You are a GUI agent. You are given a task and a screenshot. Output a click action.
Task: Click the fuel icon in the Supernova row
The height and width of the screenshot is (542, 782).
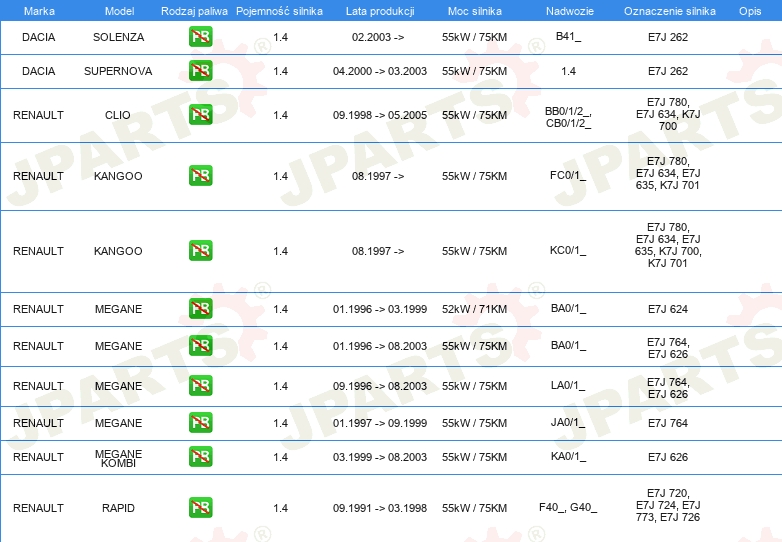click(x=200, y=71)
